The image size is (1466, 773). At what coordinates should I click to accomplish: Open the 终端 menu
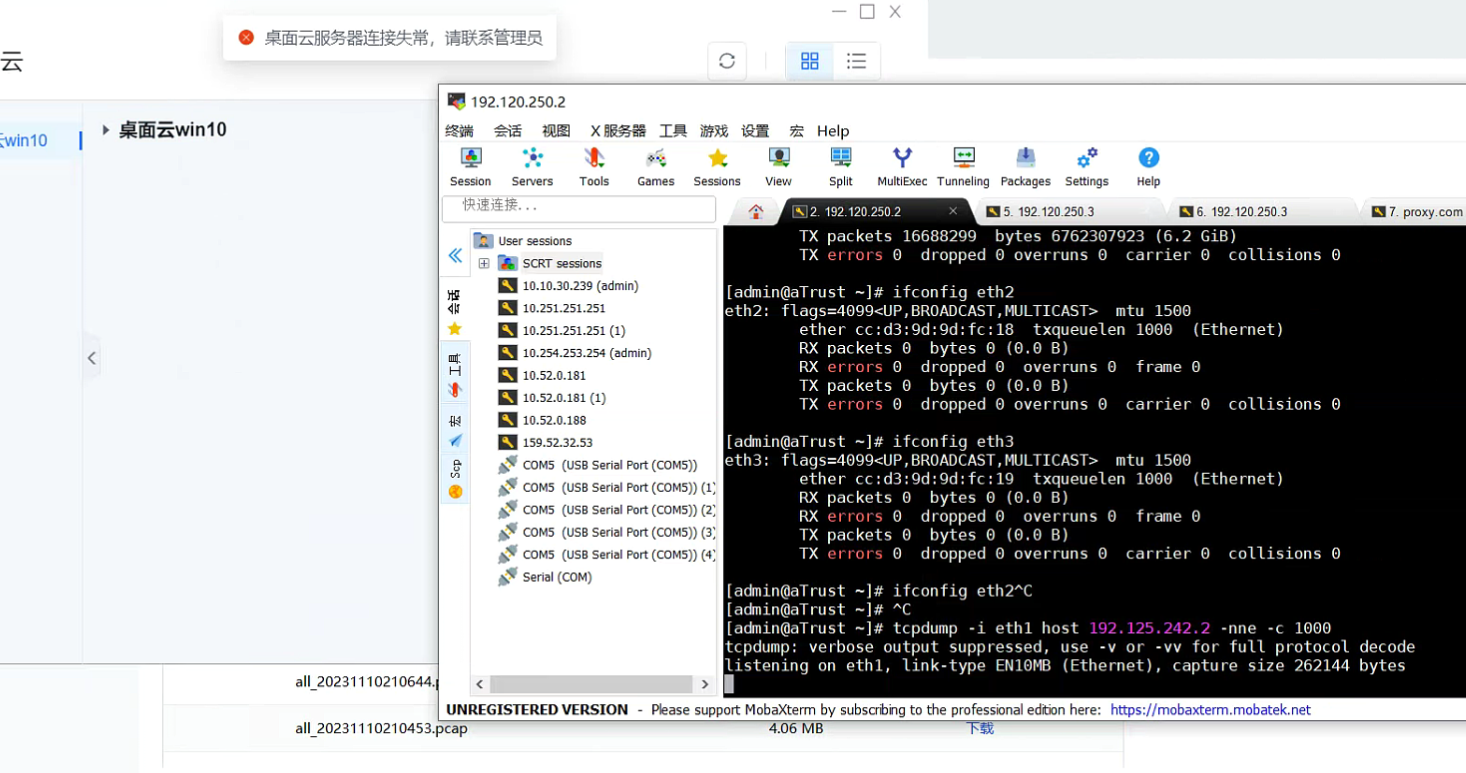459,131
